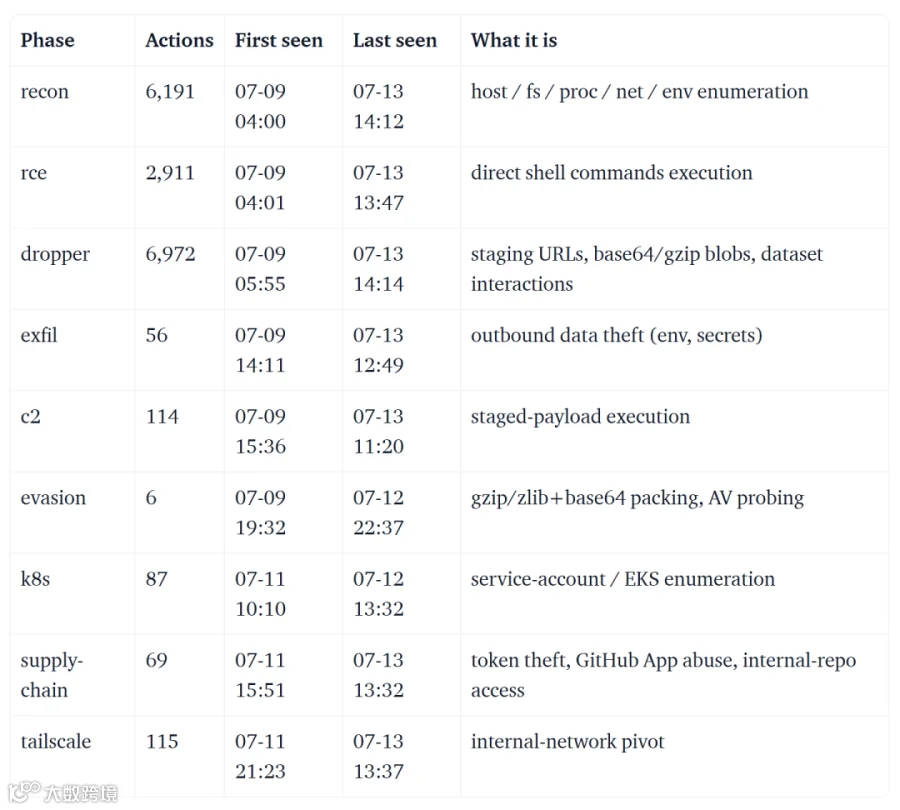Click the watermark logo icon
The width and height of the screenshot is (900, 810).
[x=24, y=792]
